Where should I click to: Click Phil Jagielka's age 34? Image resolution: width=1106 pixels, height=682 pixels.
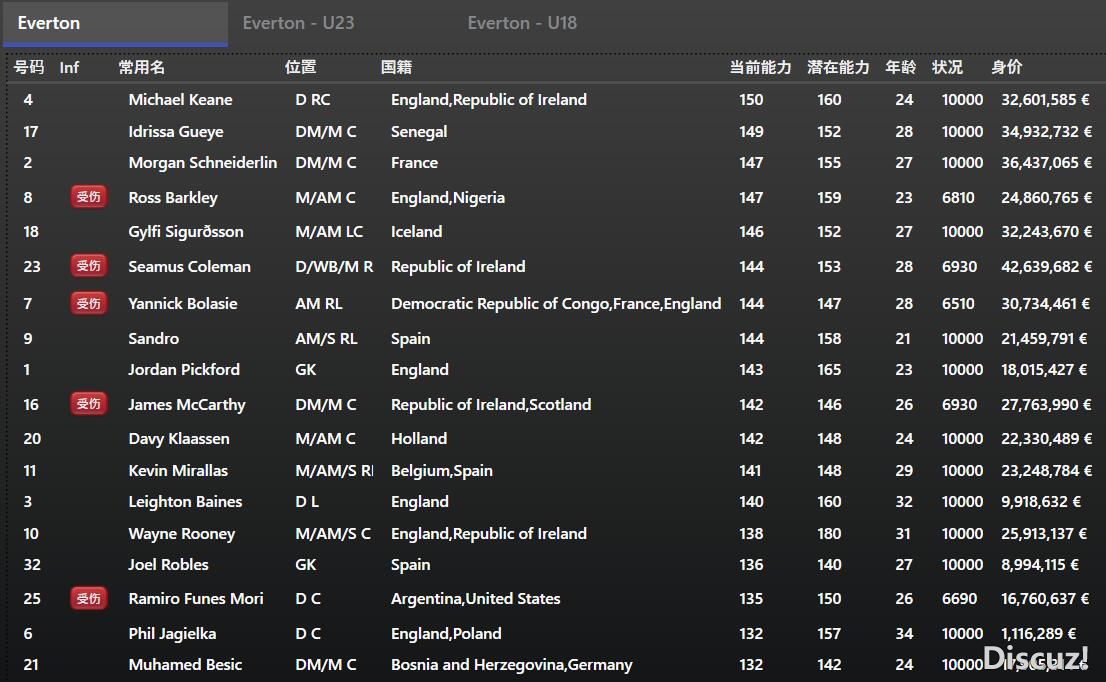click(x=904, y=634)
